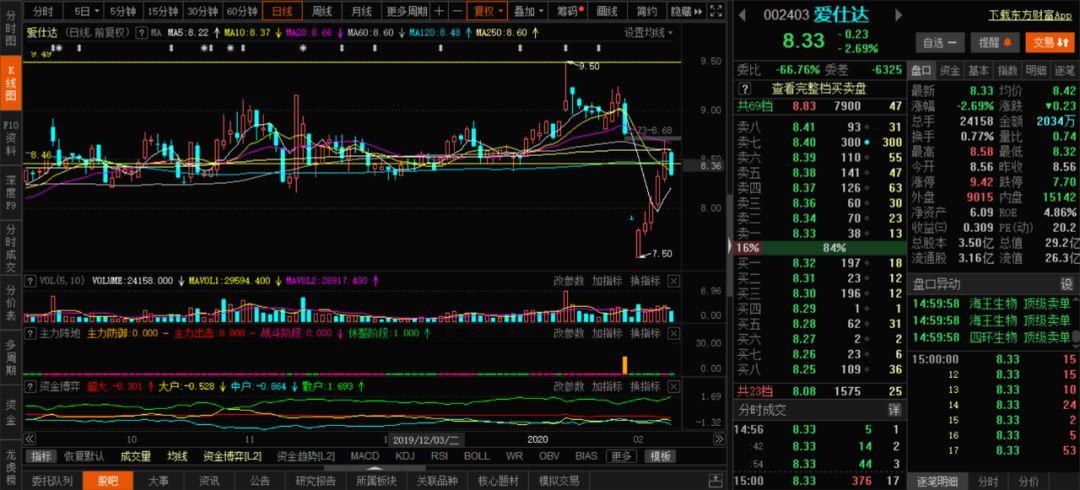
Task: Toggle 均线 moving average indicator
Action: (x=178, y=456)
